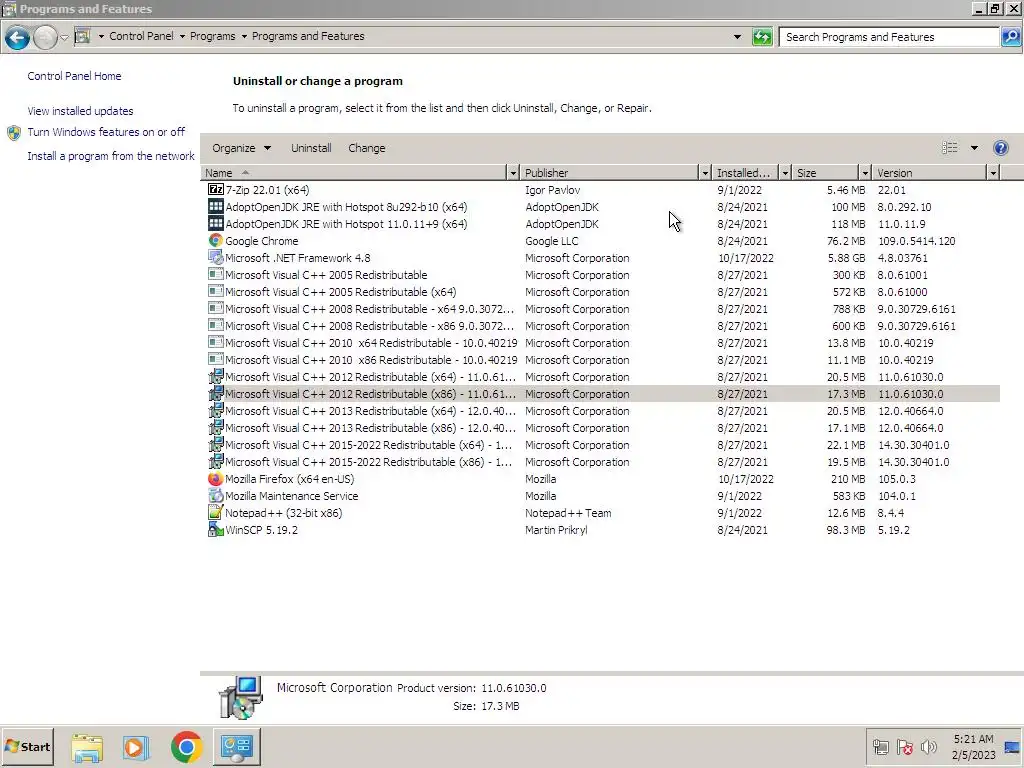Click the AdoptOpenJDK JRE 11.0.11+9 icon

tap(216, 223)
